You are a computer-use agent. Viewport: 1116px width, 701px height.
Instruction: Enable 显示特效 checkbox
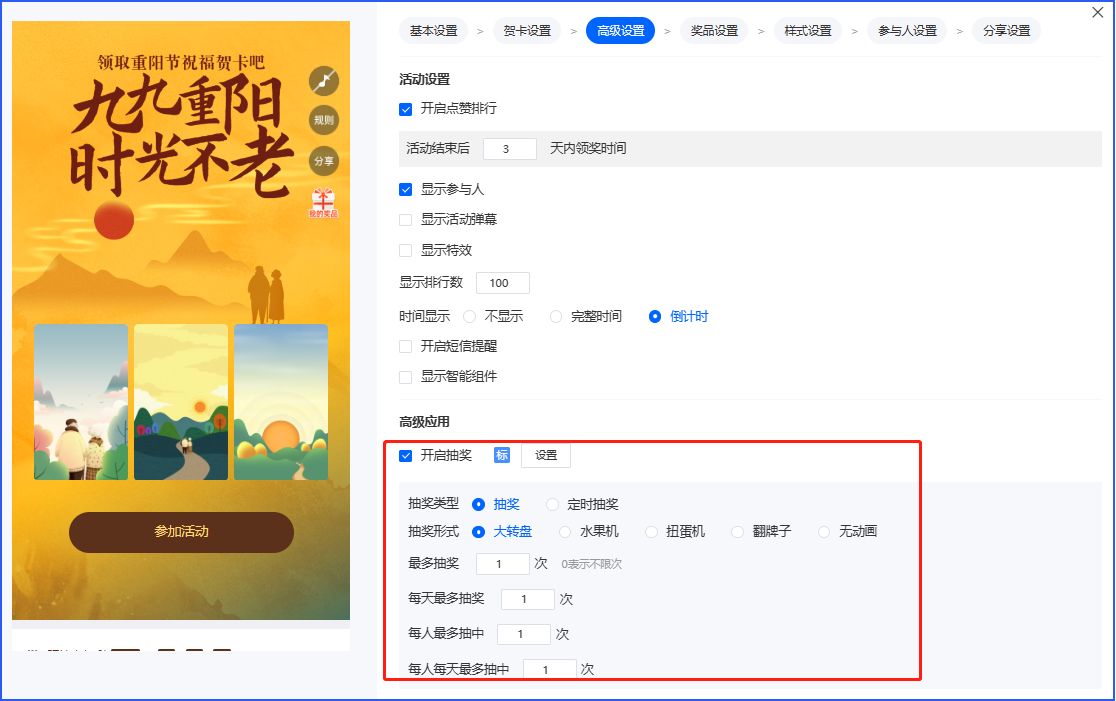[406, 251]
